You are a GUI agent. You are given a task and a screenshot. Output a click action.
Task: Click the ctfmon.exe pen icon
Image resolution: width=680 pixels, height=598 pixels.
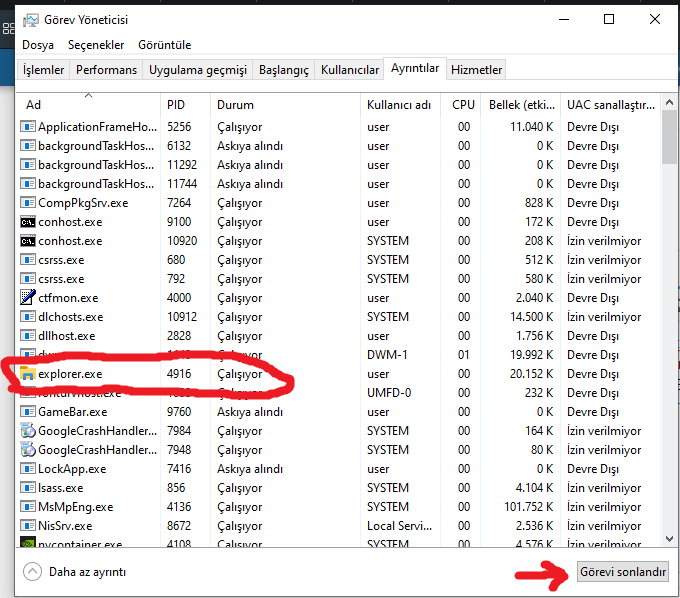(28, 297)
